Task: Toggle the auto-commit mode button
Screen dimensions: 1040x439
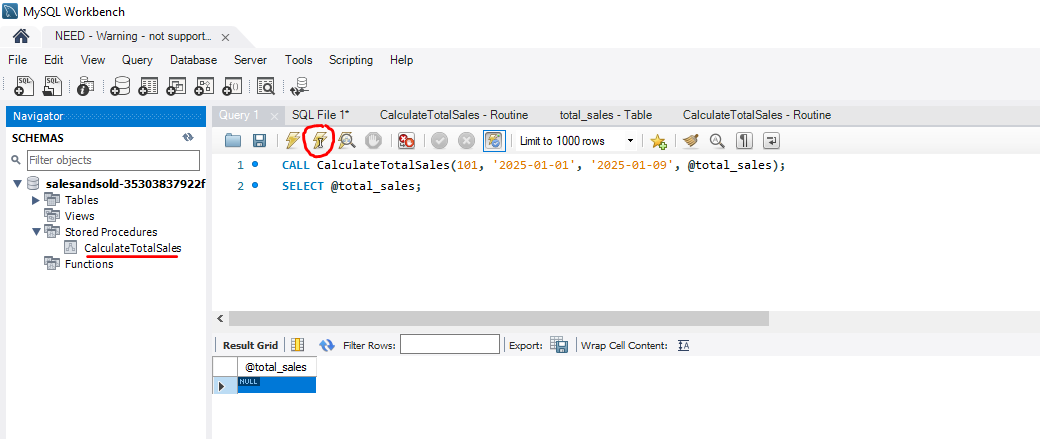Action: pos(494,140)
